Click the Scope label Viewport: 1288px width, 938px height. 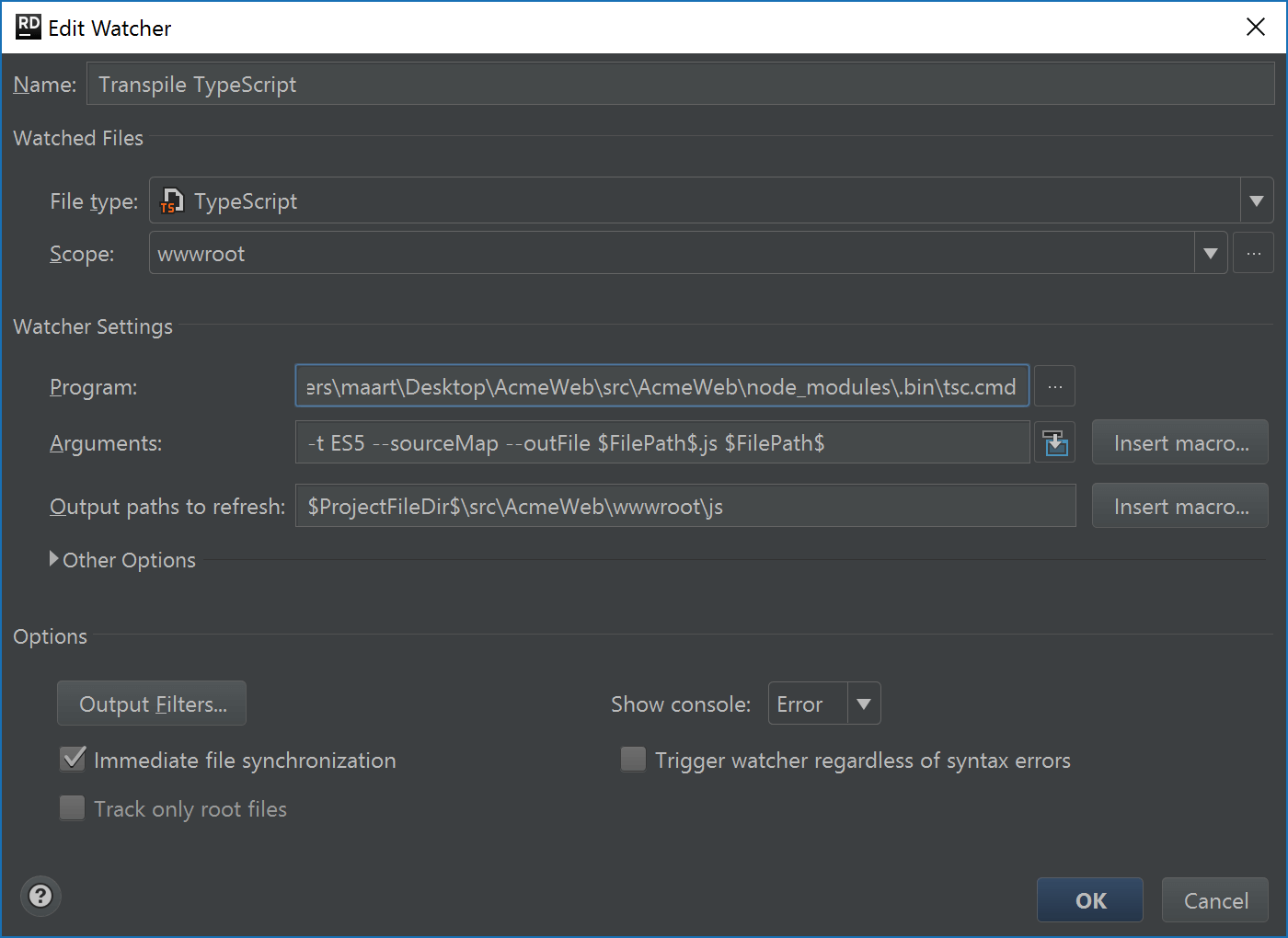(x=82, y=254)
